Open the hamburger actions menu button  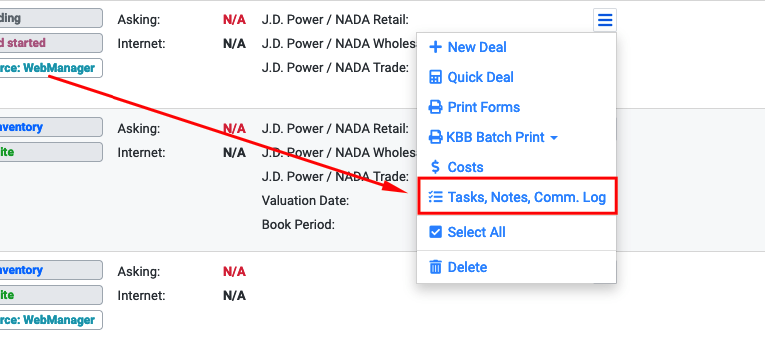[605, 20]
